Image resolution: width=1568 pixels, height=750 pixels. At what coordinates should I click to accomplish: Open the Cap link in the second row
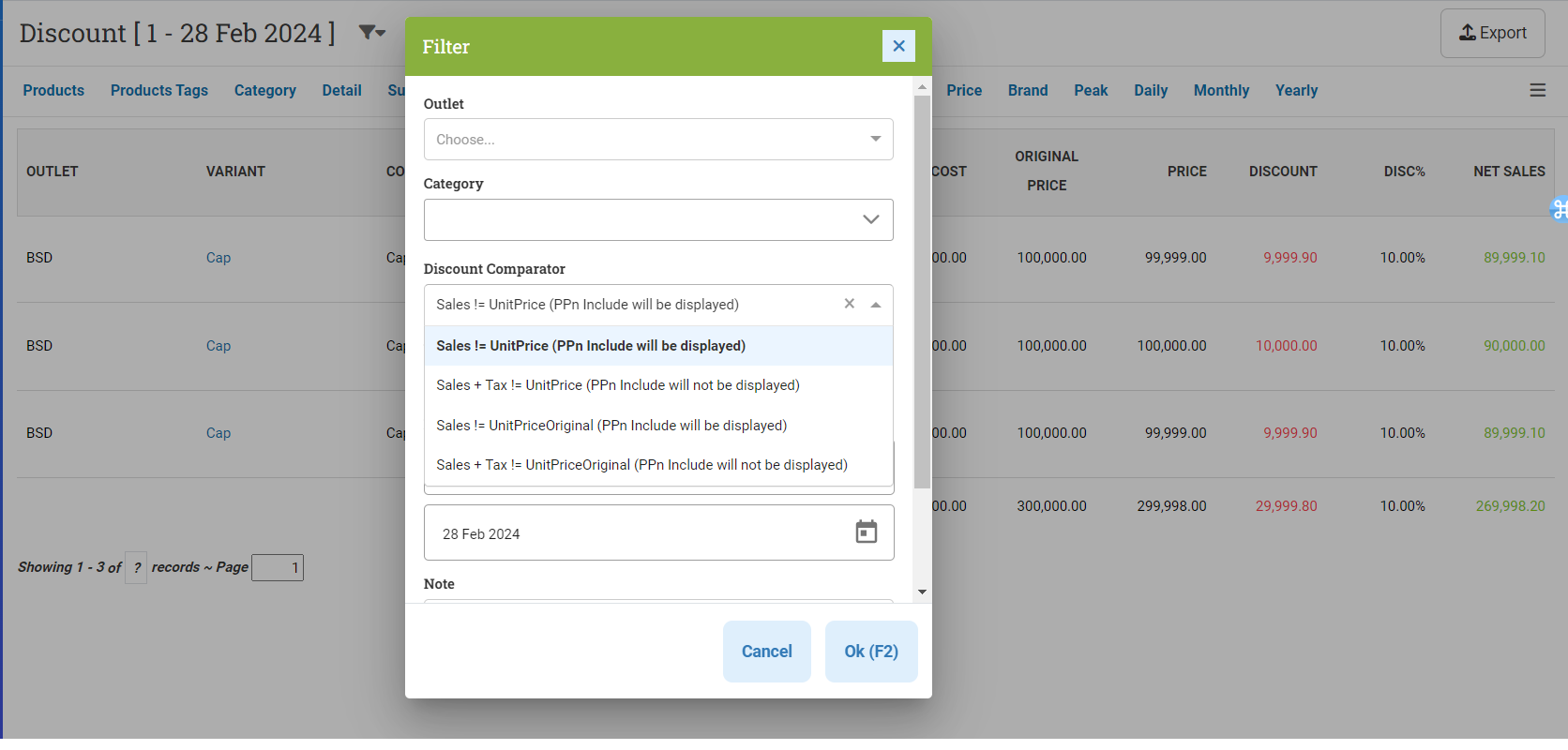pos(219,346)
